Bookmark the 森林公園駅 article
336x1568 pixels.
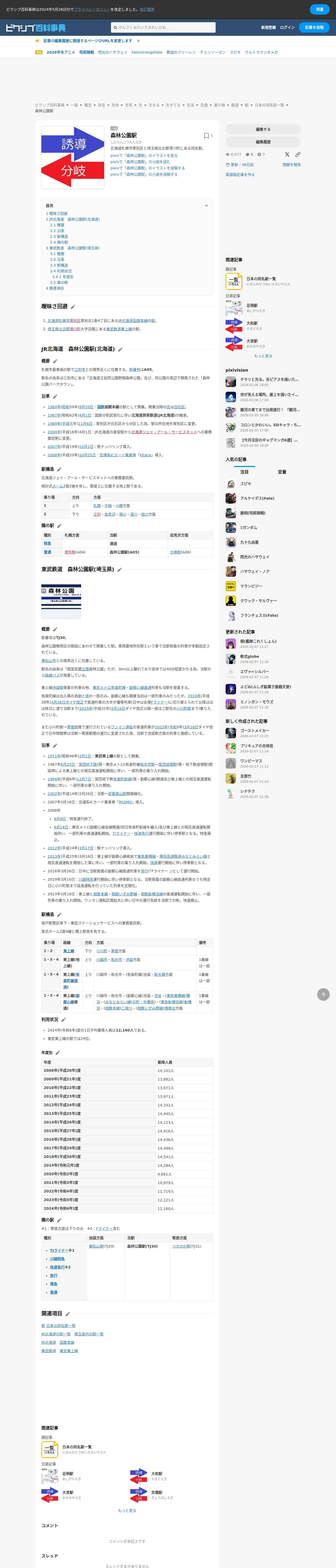[206, 136]
